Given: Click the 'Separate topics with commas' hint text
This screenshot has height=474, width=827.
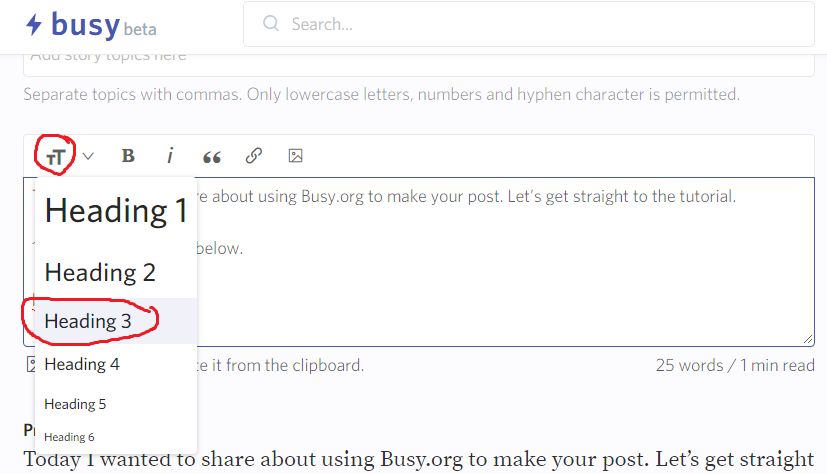Looking at the screenshot, I should (382, 94).
